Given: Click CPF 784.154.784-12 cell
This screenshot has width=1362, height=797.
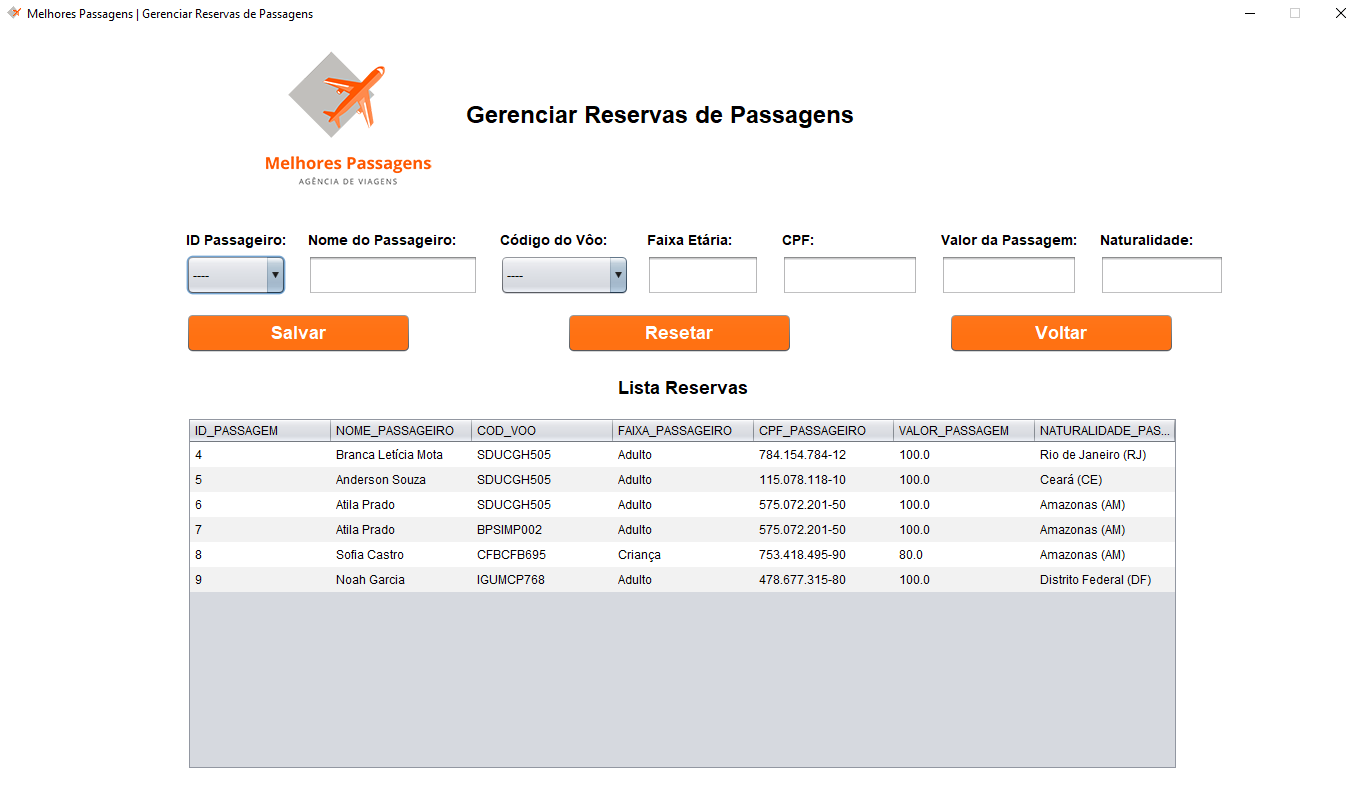Looking at the screenshot, I should 824,455.
